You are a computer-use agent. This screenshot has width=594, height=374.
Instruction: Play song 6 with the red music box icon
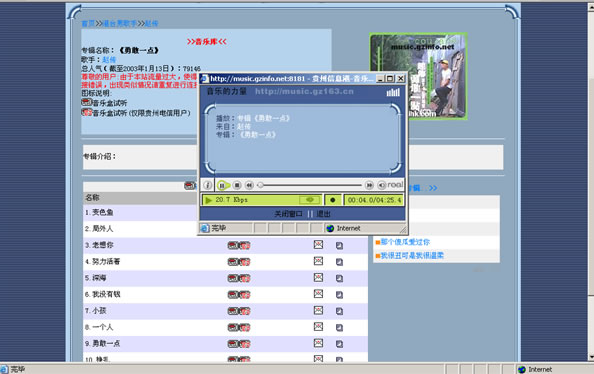tap(245, 295)
